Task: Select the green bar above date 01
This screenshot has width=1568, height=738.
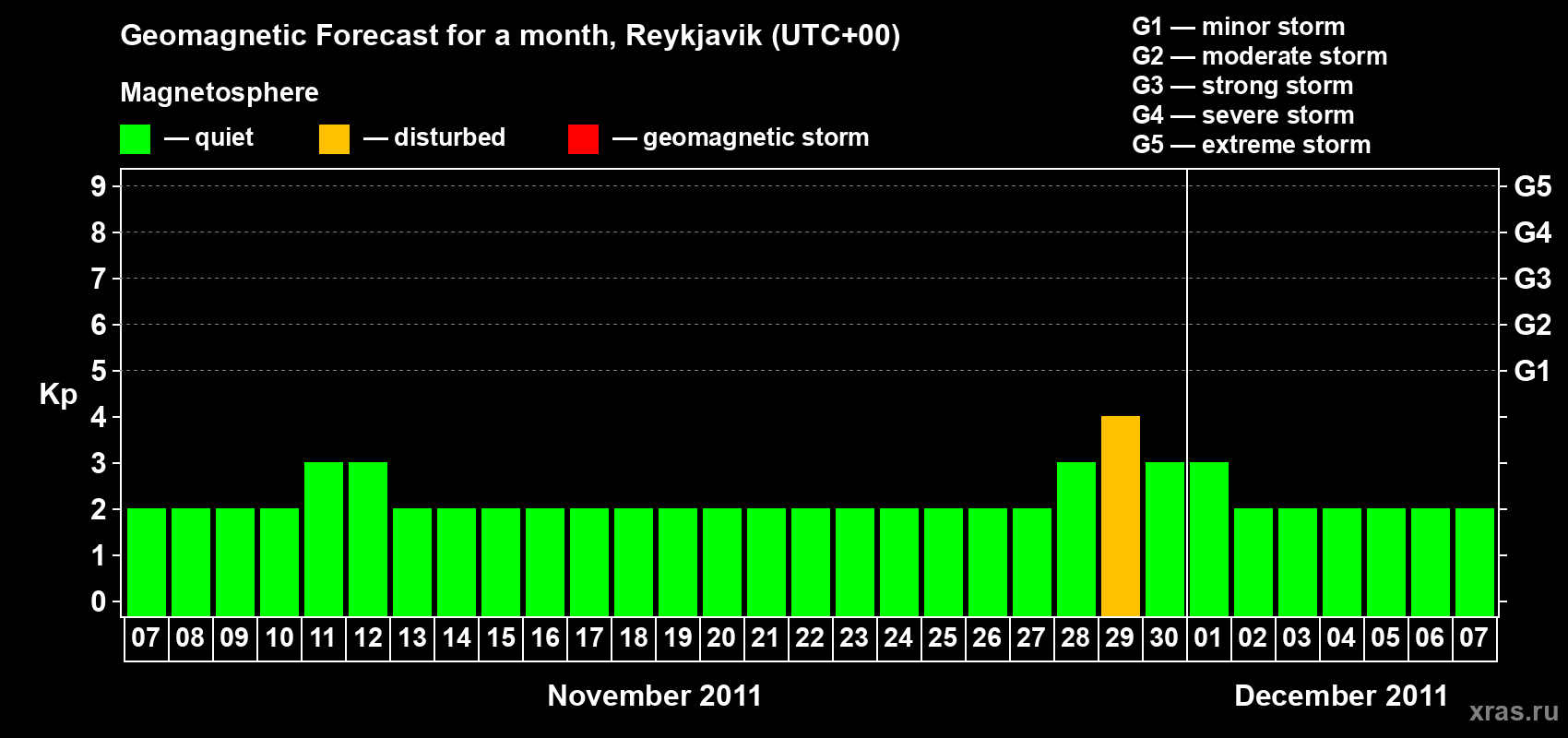Action: pyautogui.click(x=1209, y=539)
